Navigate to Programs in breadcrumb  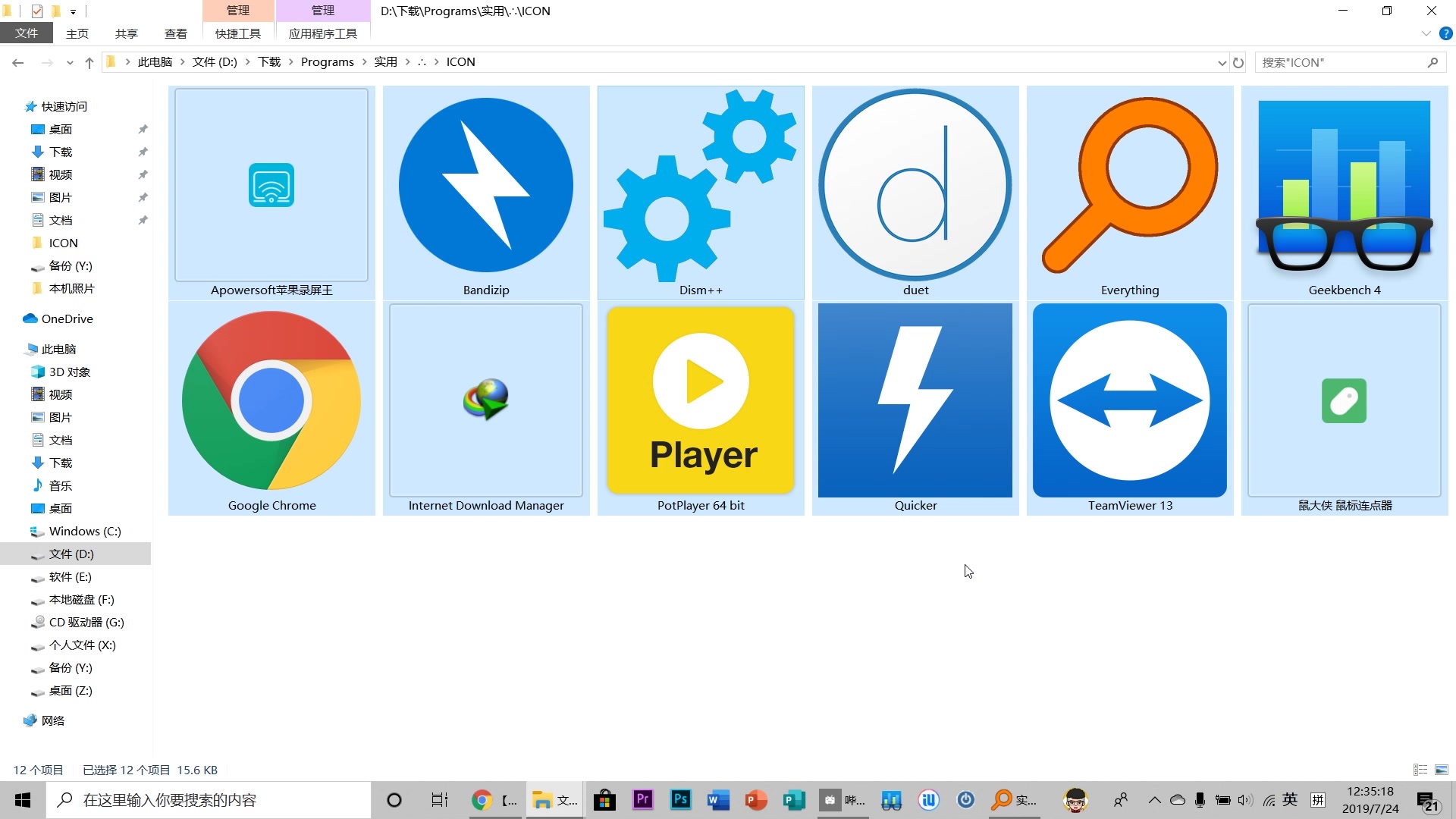pyautogui.click(x=327, y=62)
